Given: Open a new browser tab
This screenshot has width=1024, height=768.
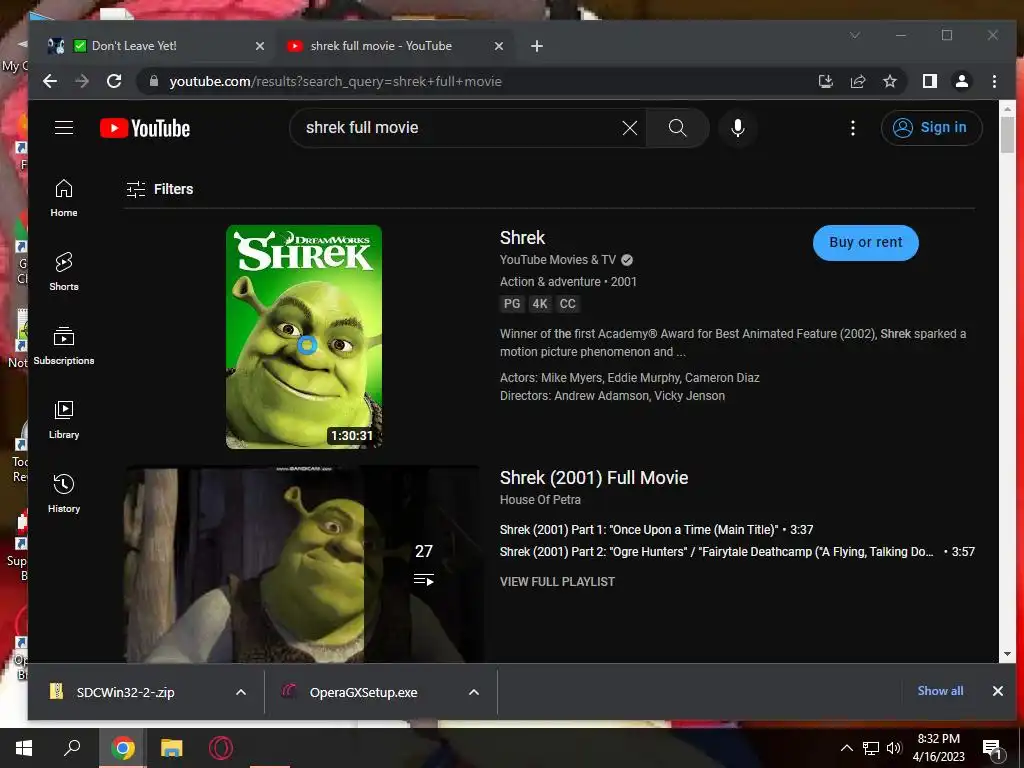Looking at the screenshot, I should [537, 46].
